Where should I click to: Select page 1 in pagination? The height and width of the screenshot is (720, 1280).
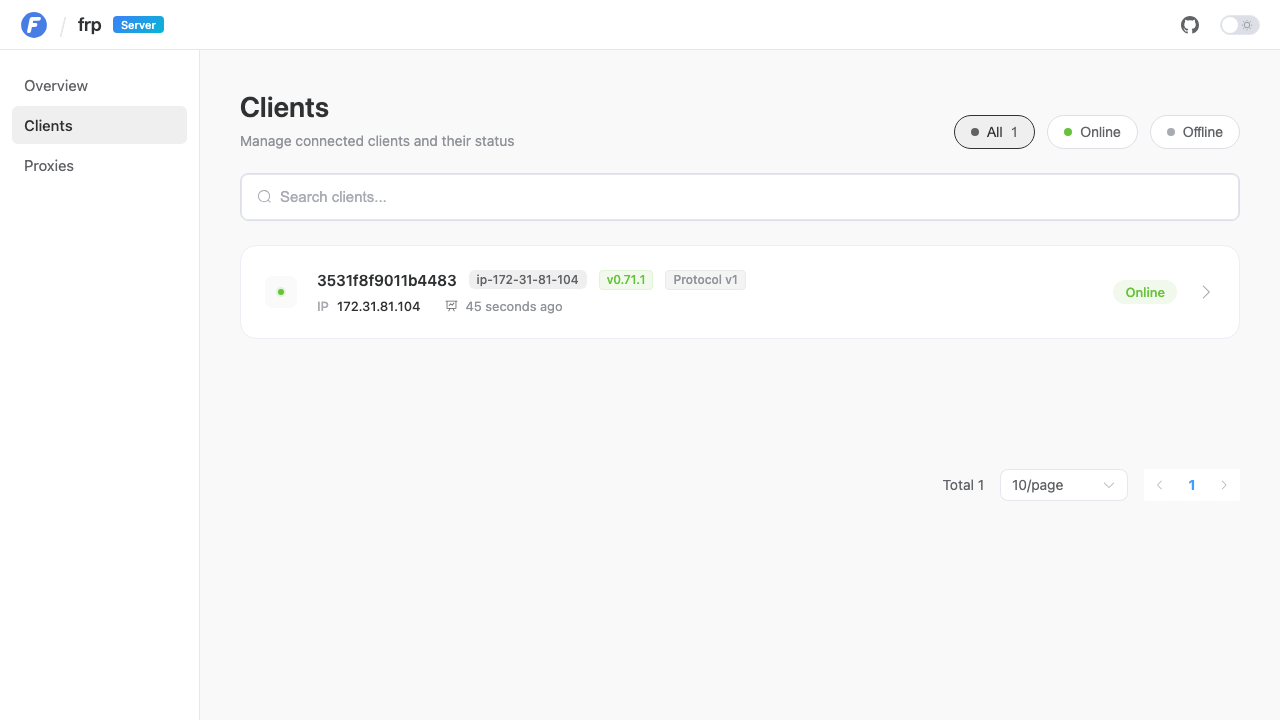click(1192, 485)
